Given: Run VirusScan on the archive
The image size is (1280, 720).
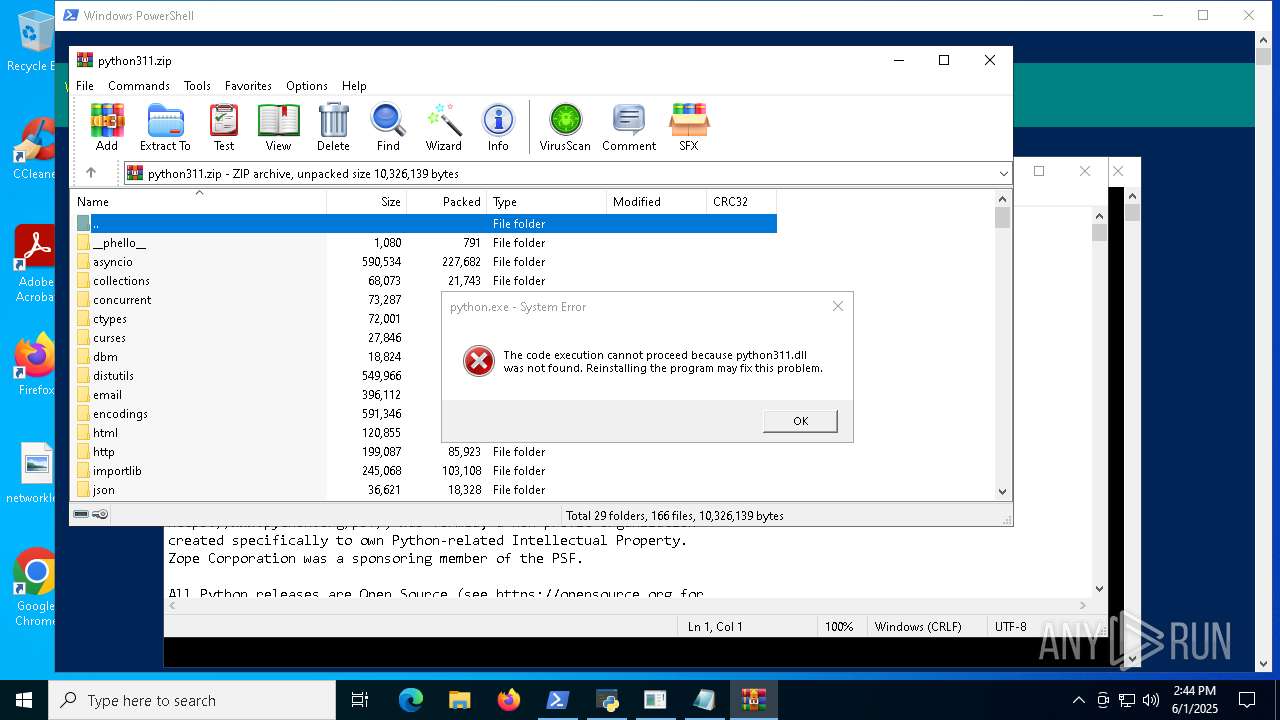Looking at the screenshot, I should [x=565, y=127].
